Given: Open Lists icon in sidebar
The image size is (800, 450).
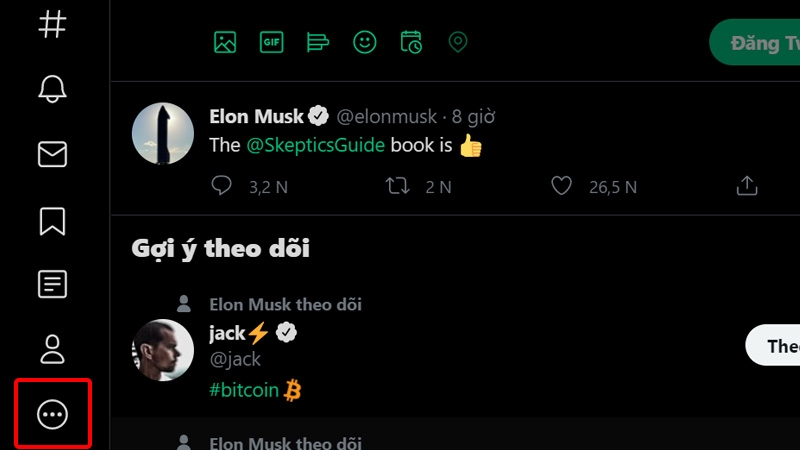Looking at the screenshot, I should coord(52,285).
